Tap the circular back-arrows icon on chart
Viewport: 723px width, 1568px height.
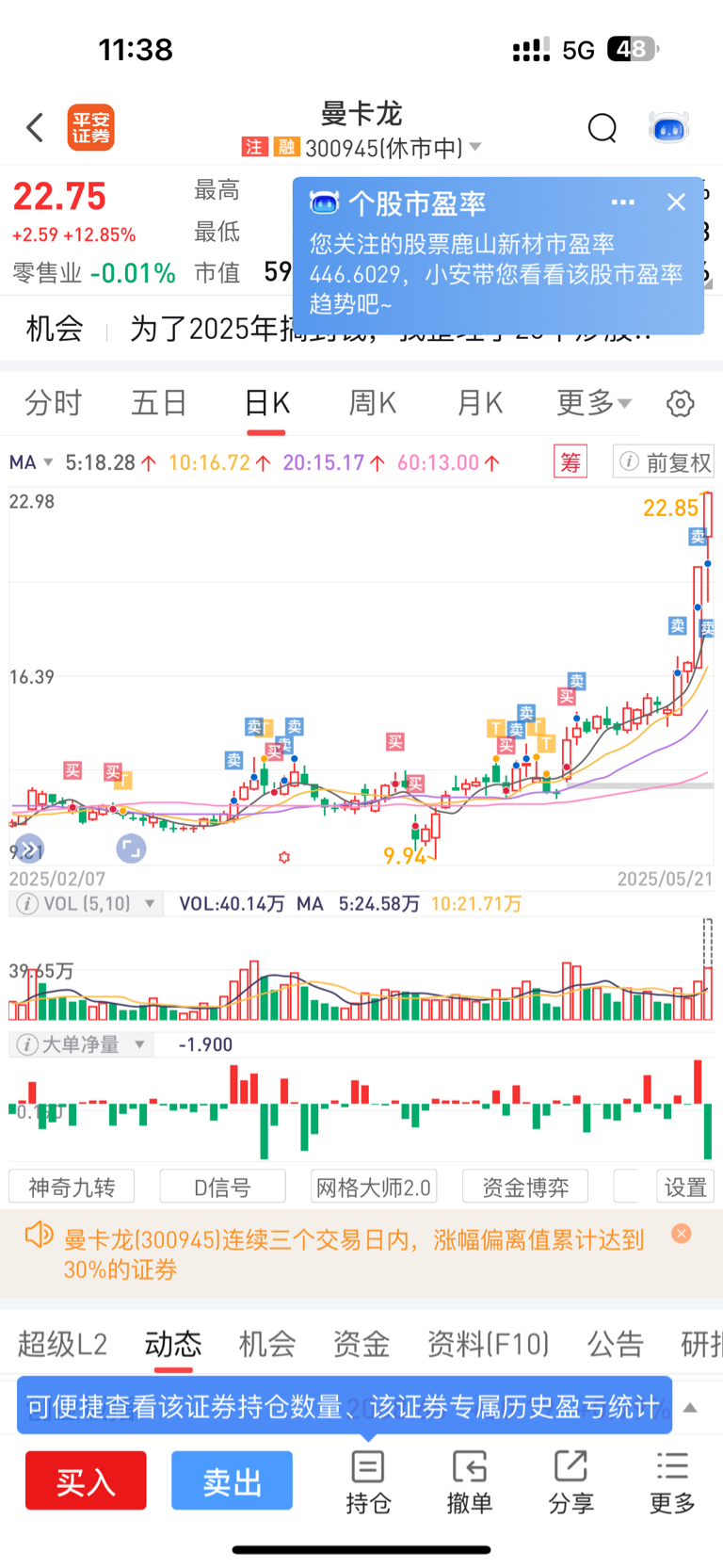(x=29, y=848)
